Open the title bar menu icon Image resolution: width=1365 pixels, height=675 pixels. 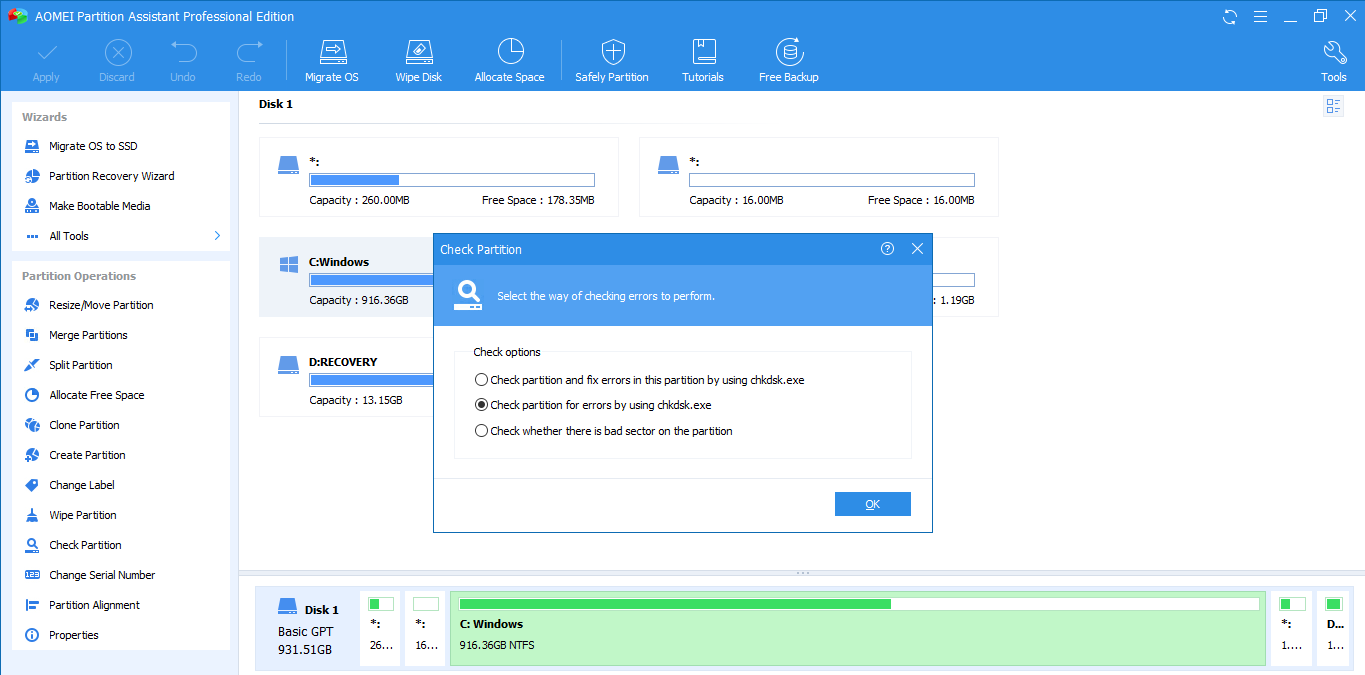(x=1258, y=17)
